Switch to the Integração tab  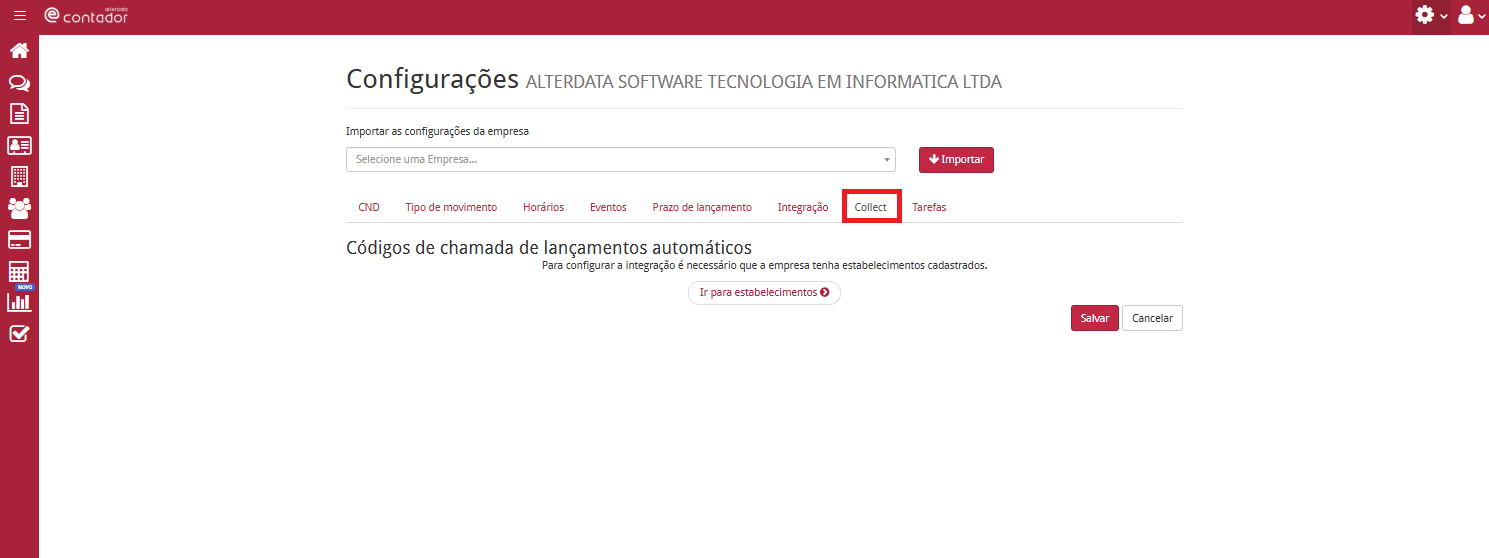(803, 207)
